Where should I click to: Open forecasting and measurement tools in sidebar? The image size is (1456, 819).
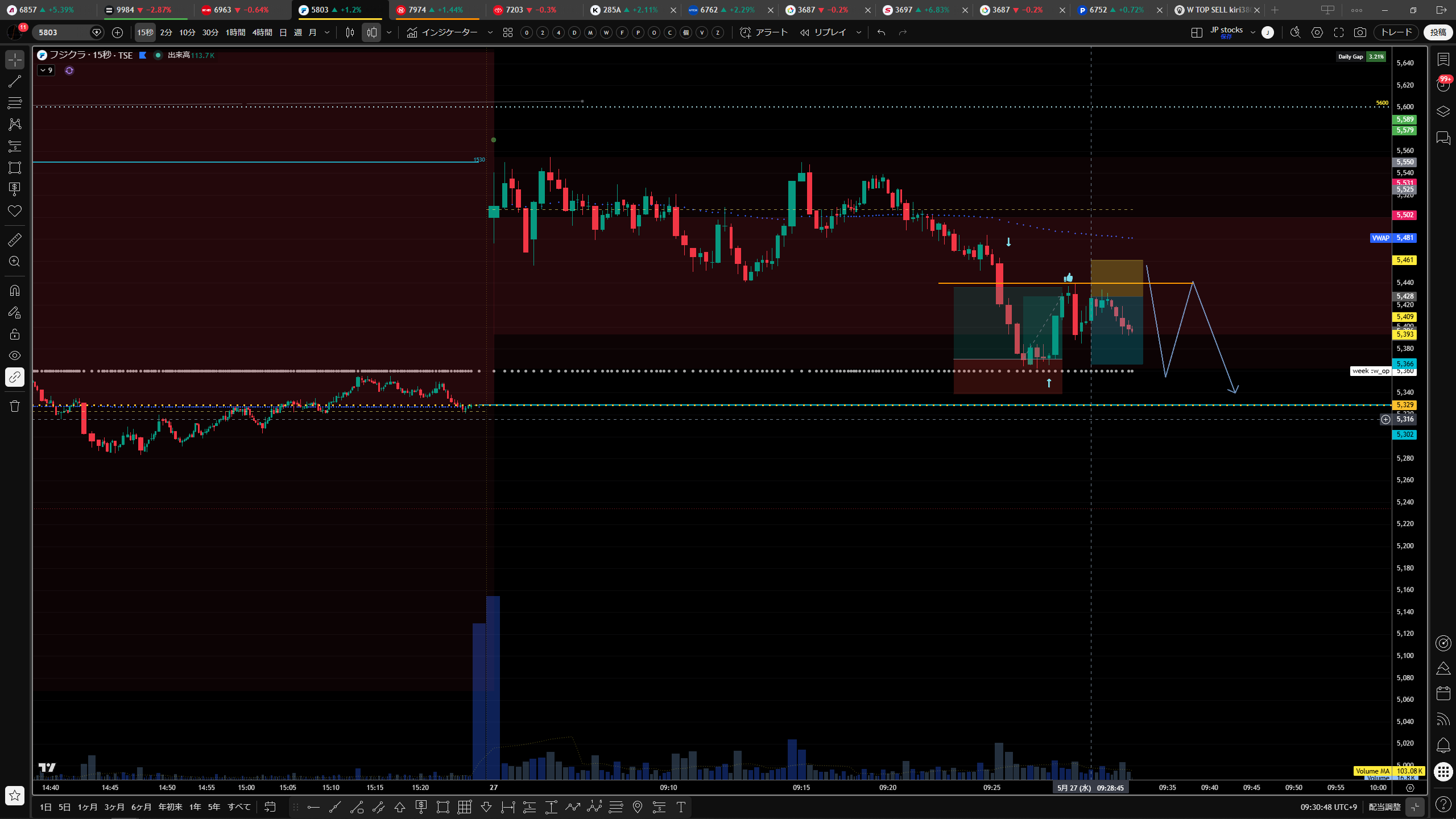(15, 146)
